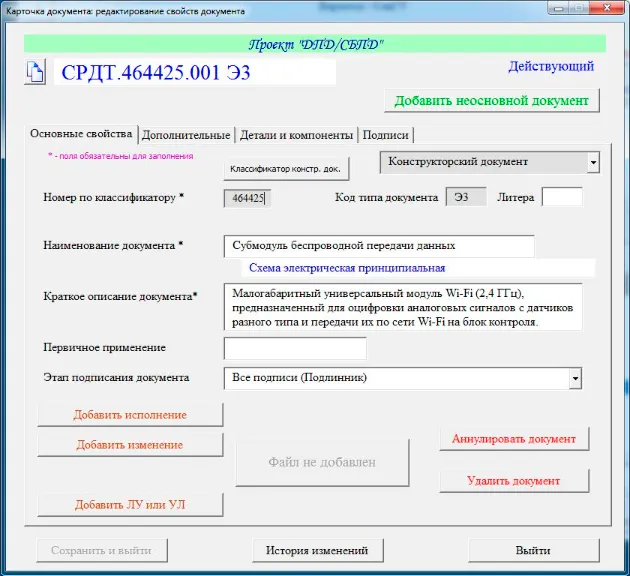Focus the Литера input field
The image size is (630, 576).
coord(561,197)
